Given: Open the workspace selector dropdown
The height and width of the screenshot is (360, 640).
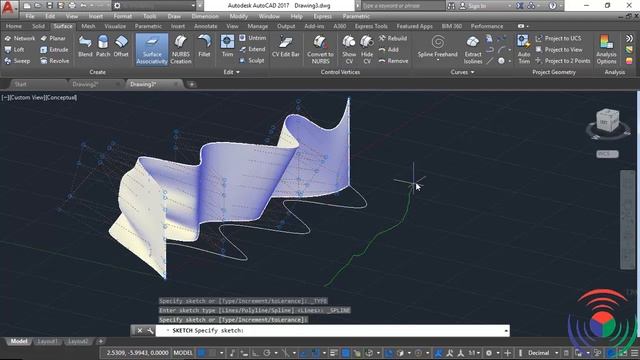Looking at the screenshot, I should coord(193,6).
